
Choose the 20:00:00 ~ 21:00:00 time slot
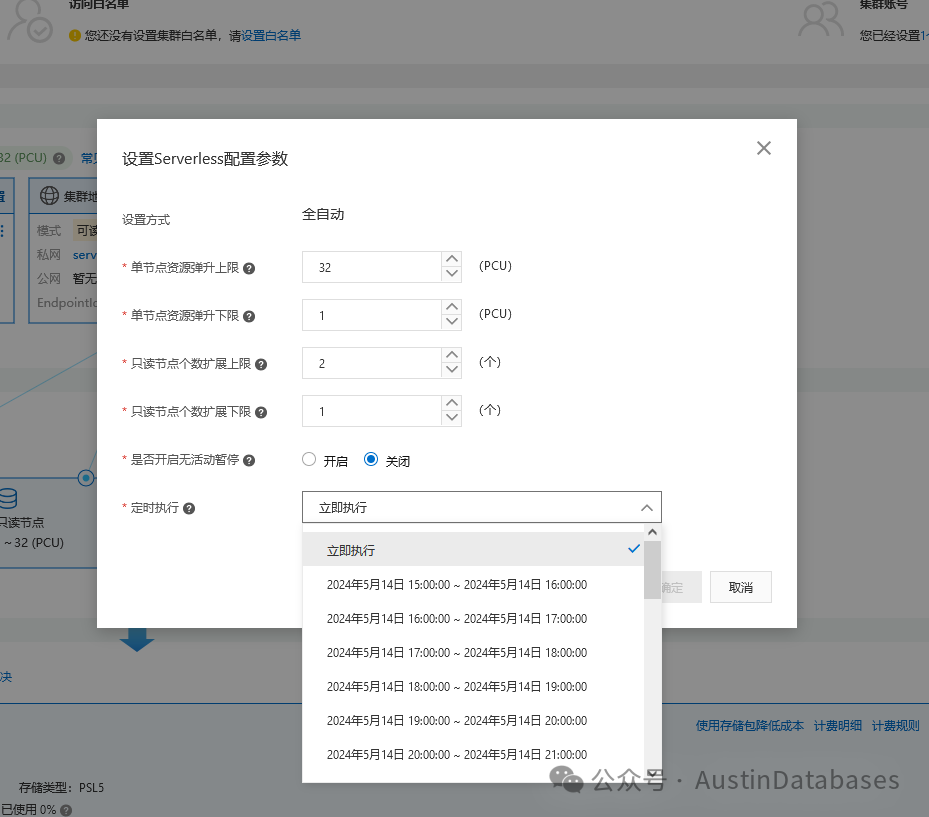473,754
